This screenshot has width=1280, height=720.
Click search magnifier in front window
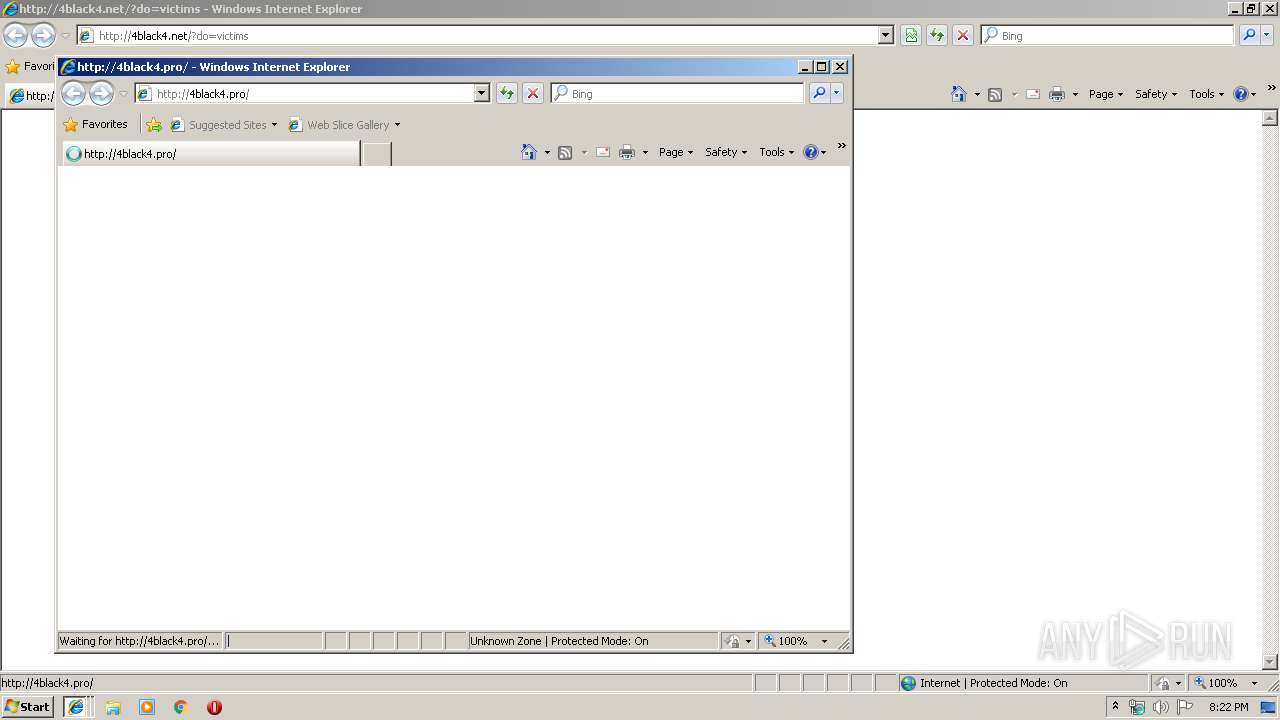point(819,93)
